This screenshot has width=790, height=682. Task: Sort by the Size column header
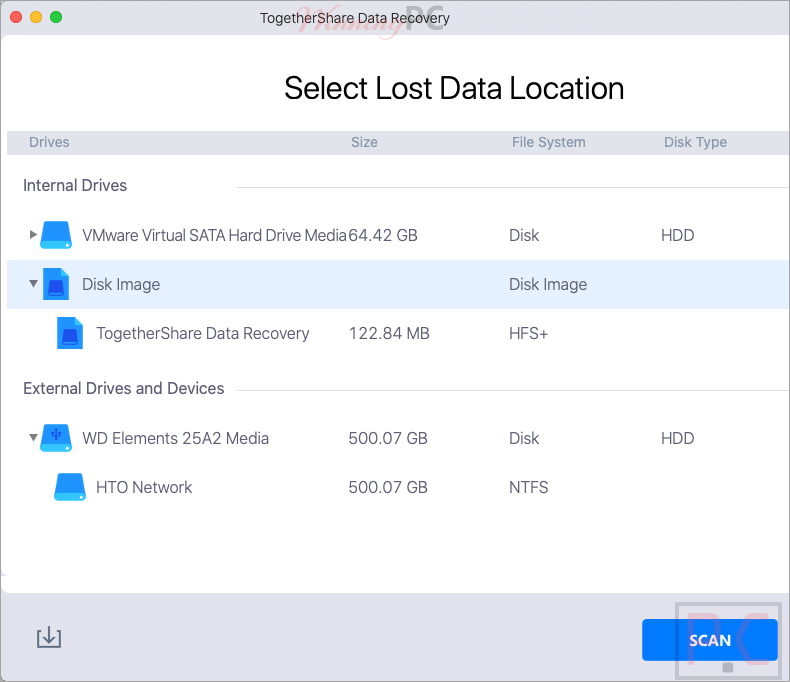coord(364,142)
